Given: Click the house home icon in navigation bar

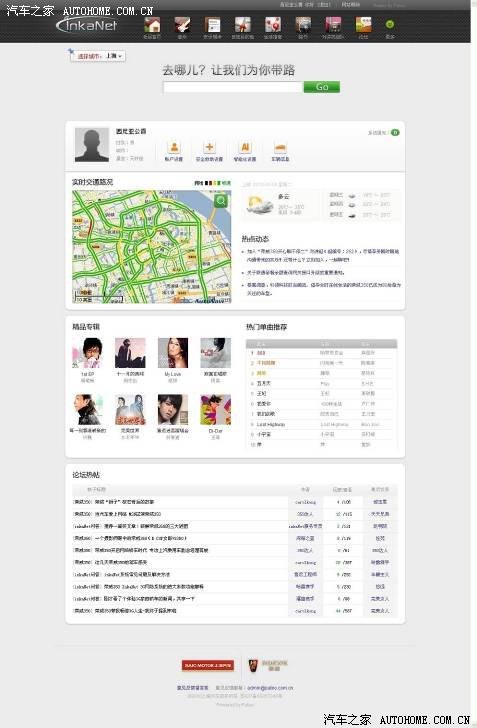Looking at the screenshot, I should pyautogui.click(x=152, y=25).
